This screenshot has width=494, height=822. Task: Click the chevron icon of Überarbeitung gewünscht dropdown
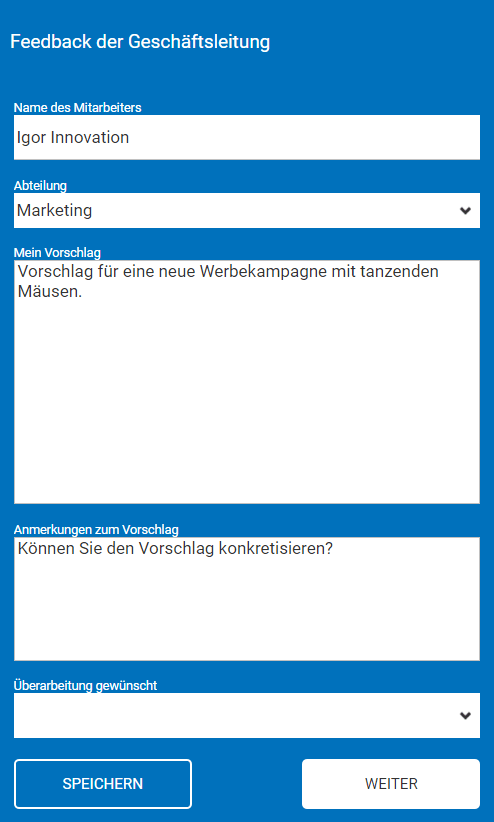click(x=465, y=716)
